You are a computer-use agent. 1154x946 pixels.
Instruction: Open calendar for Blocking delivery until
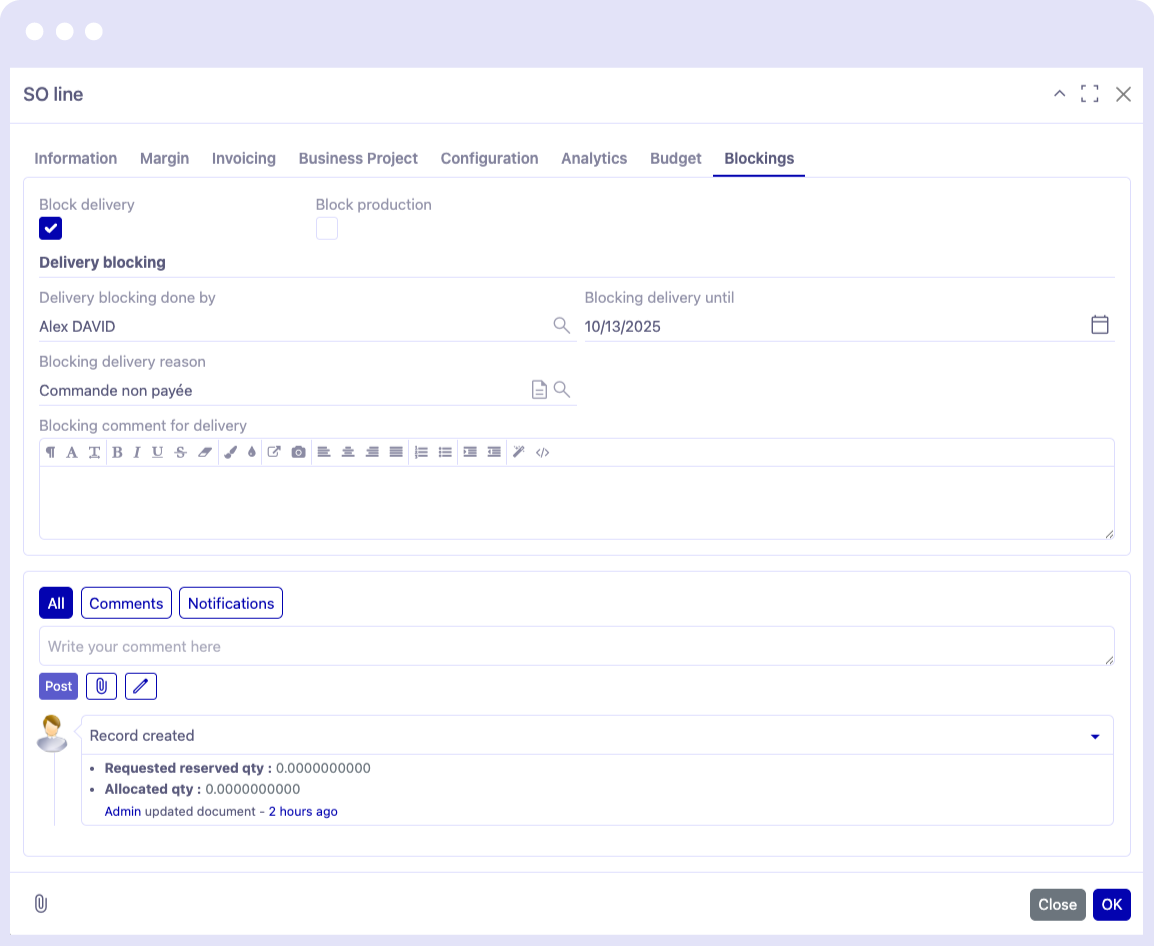1099,325
